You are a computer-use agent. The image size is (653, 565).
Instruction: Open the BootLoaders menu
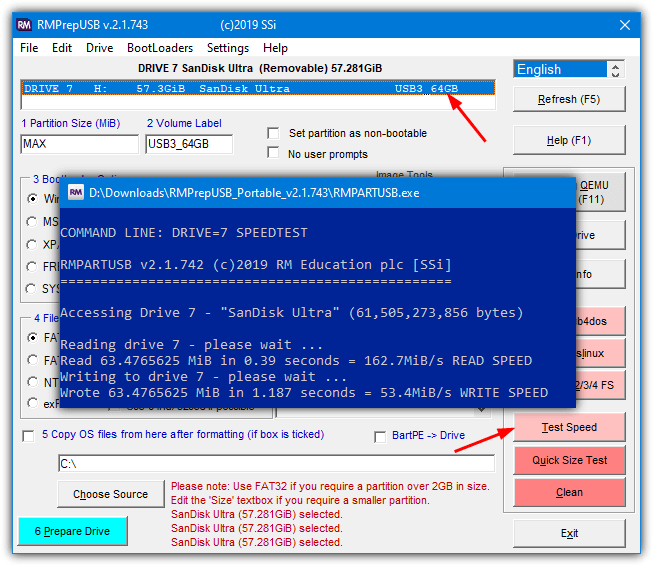pos(160,48)
